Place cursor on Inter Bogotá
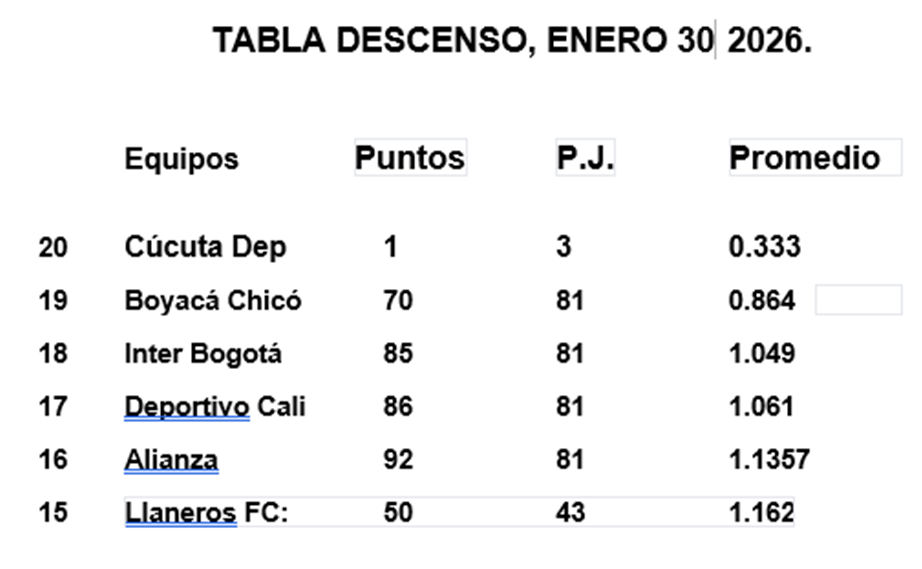 click(203, 353)
